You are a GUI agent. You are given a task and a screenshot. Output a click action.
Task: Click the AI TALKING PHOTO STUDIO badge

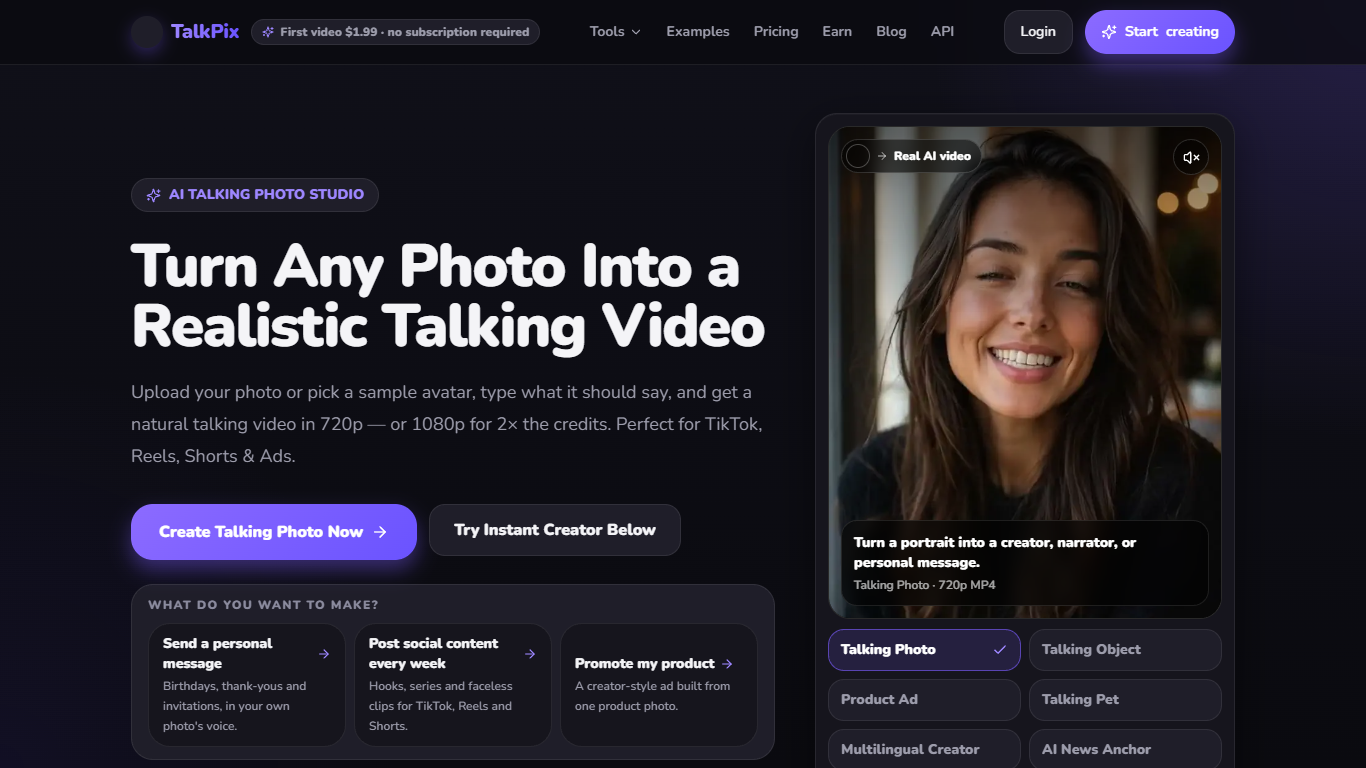pos(255,195)
